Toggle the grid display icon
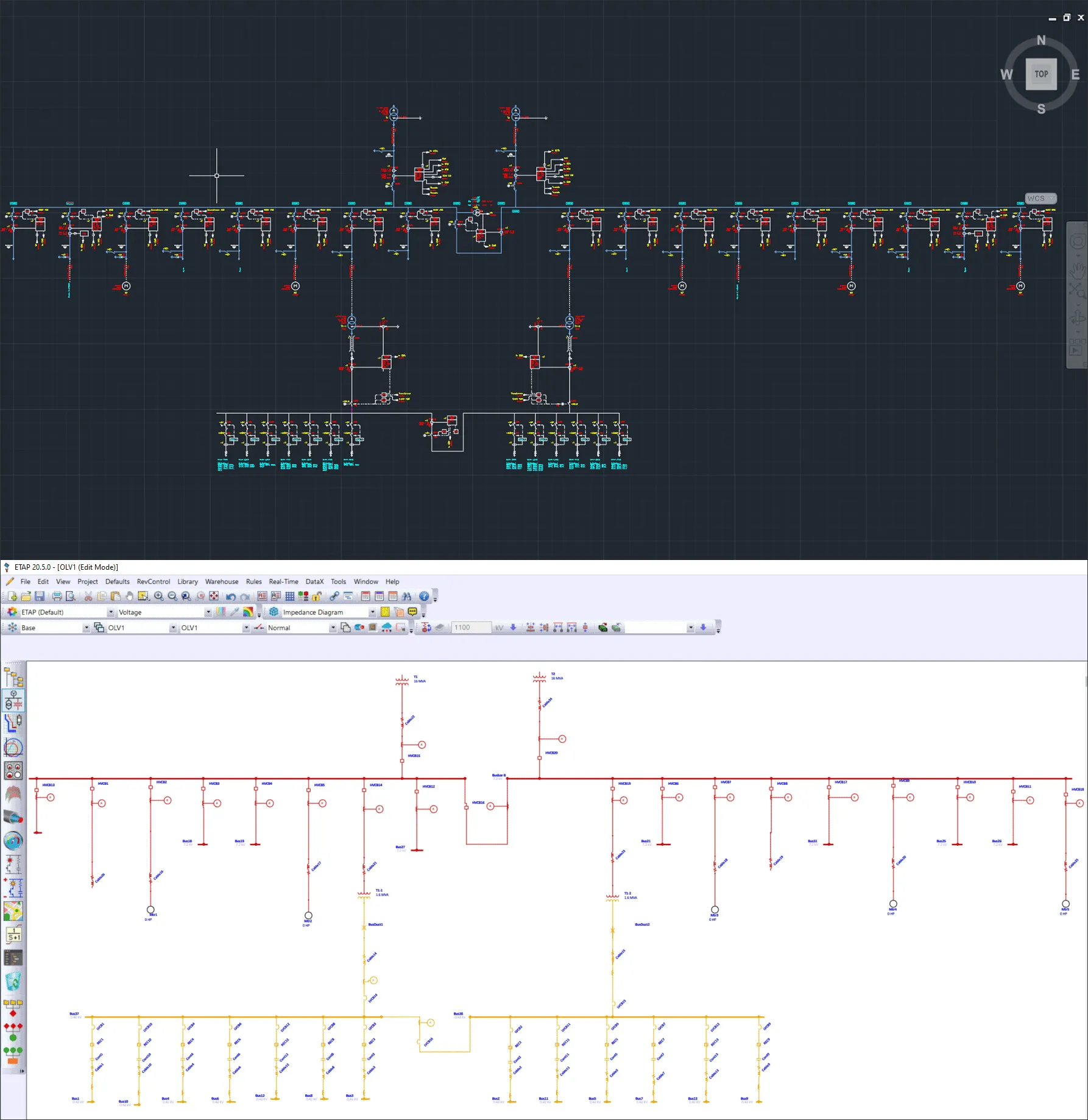The height and width of the screenshot is (1120, 1088). pos(290,597)
